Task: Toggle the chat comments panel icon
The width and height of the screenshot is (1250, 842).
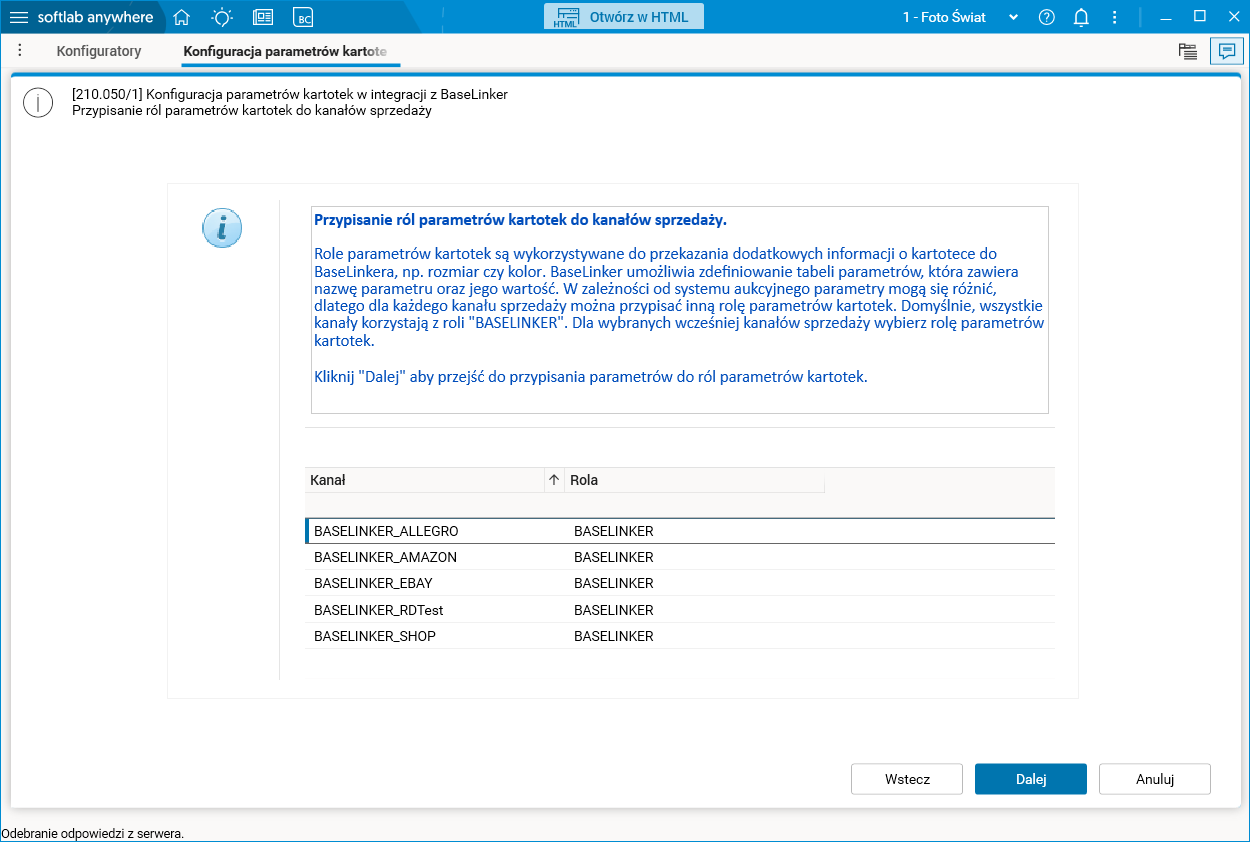Action: coord(1226,52)
